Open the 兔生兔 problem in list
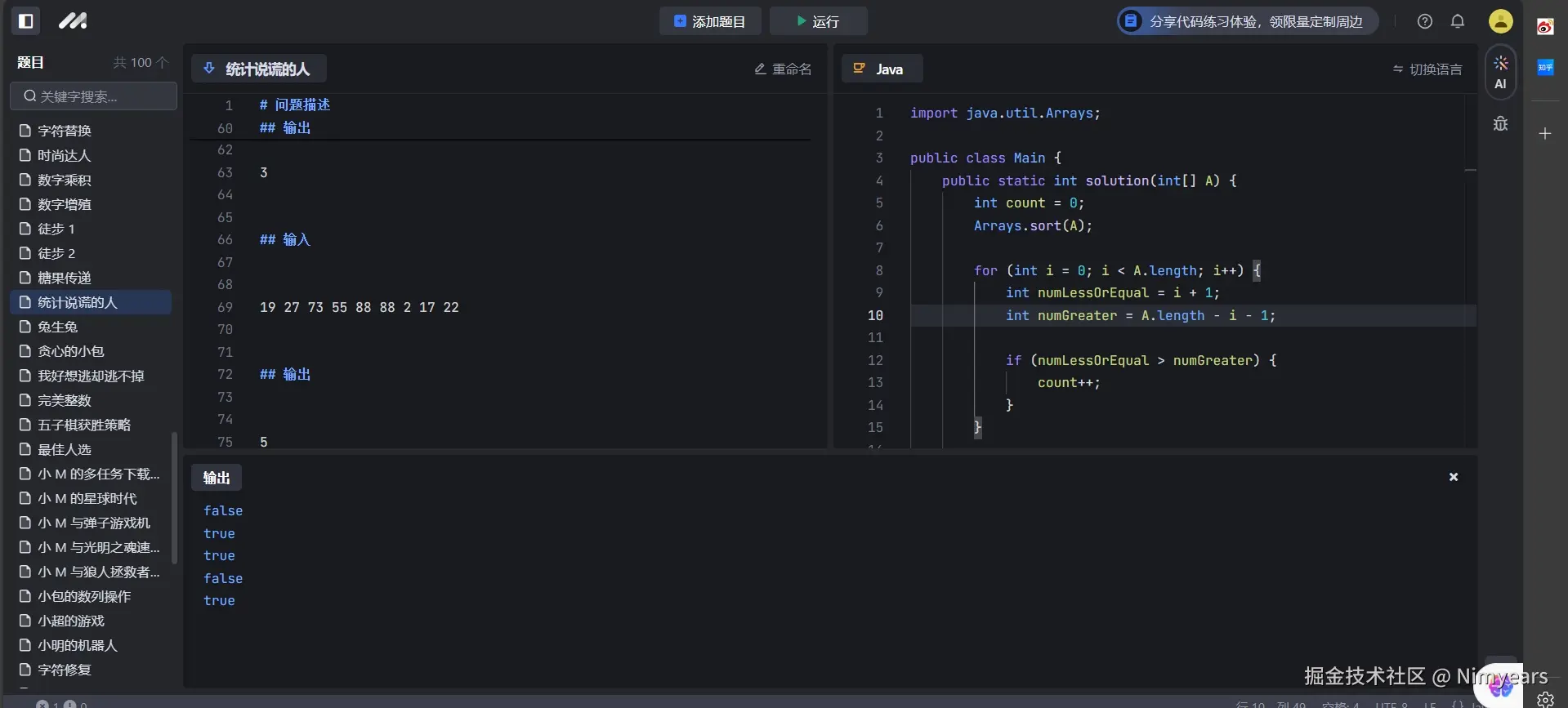This screenshot has width=1568, height=708. [x=57, y=327]
